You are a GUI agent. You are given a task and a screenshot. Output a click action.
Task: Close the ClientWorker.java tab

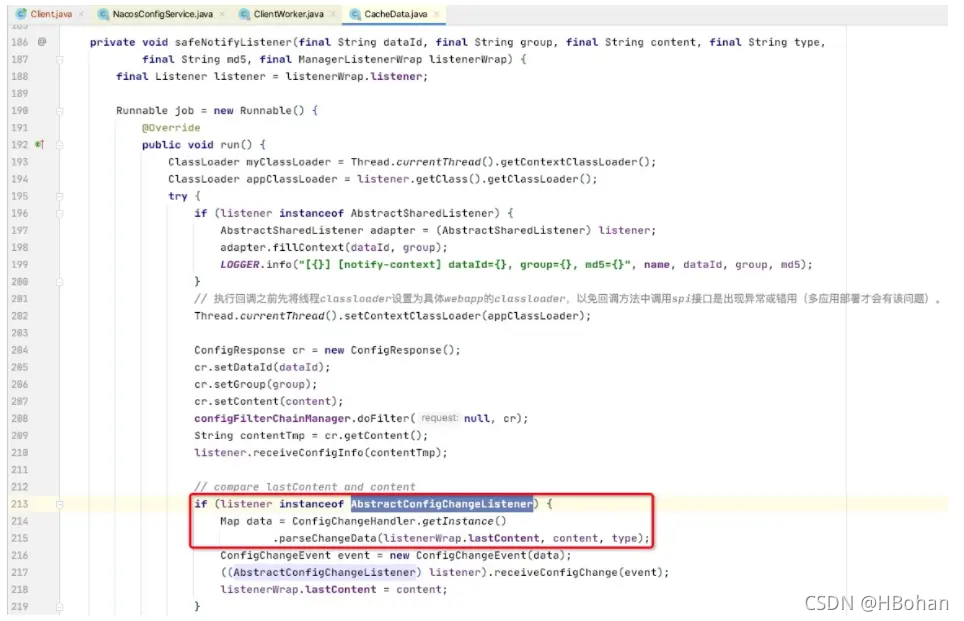tap(333, 14)
